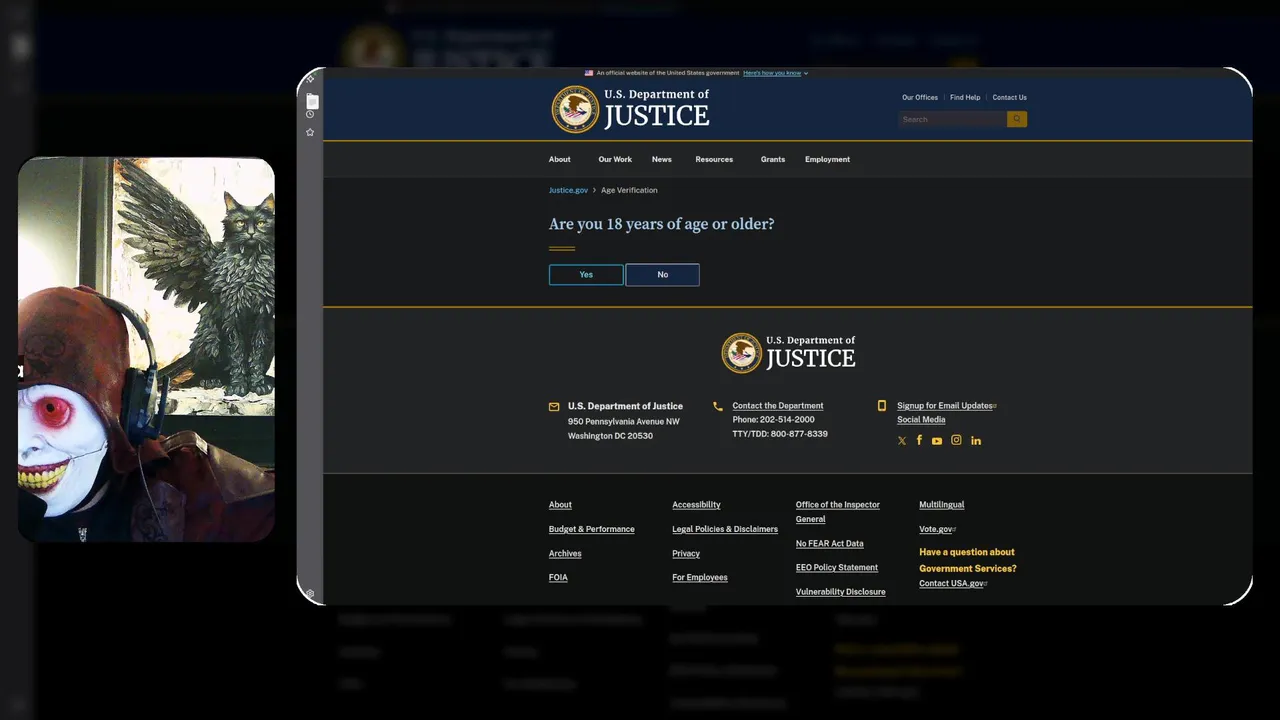The image size is (1280, 720).
Task: Click the DOJ seal in header
Action: point(575,109)
